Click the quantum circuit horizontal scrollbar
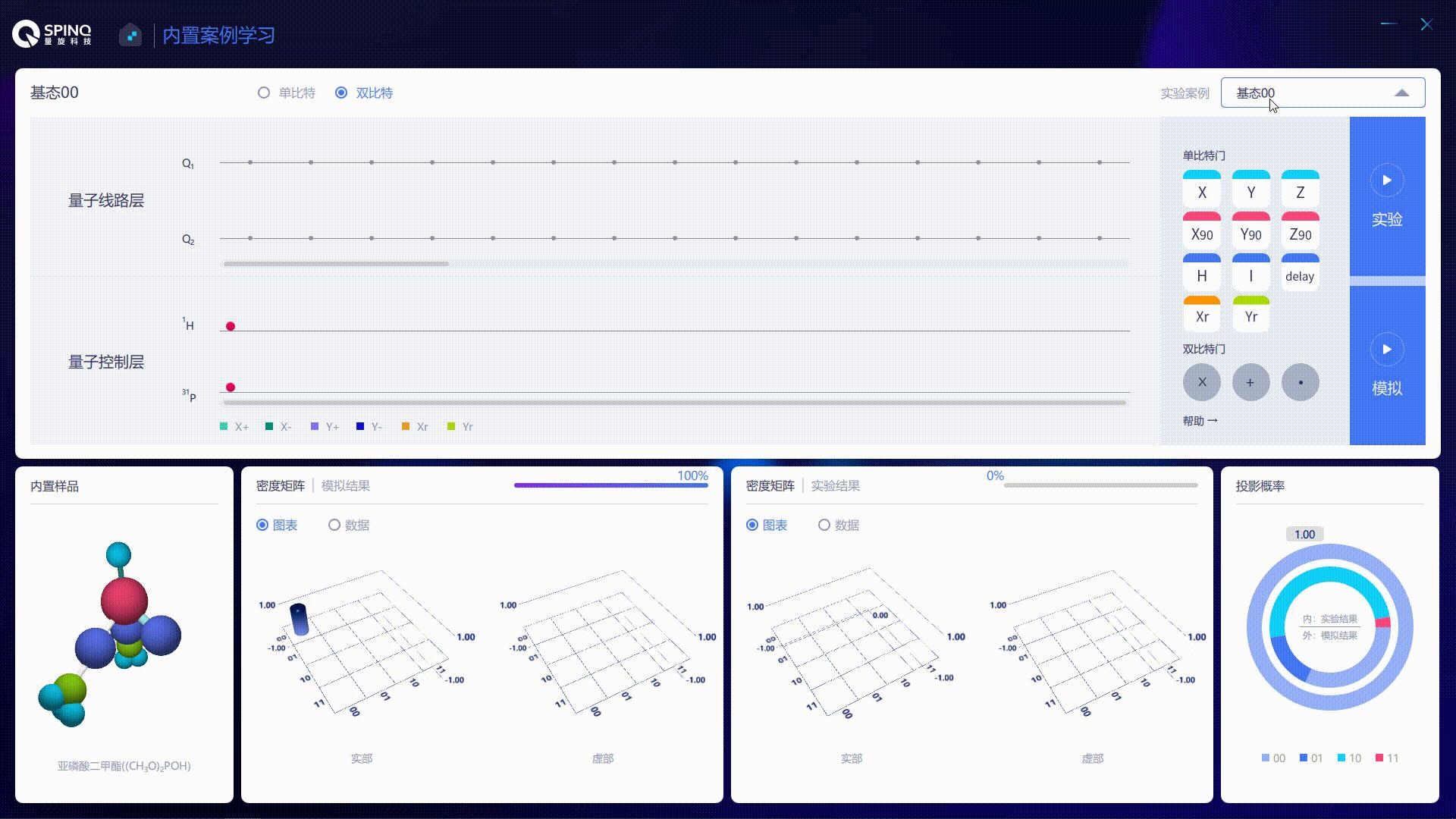This screenshot has height=819, width=1456. (x=336, y=264)
